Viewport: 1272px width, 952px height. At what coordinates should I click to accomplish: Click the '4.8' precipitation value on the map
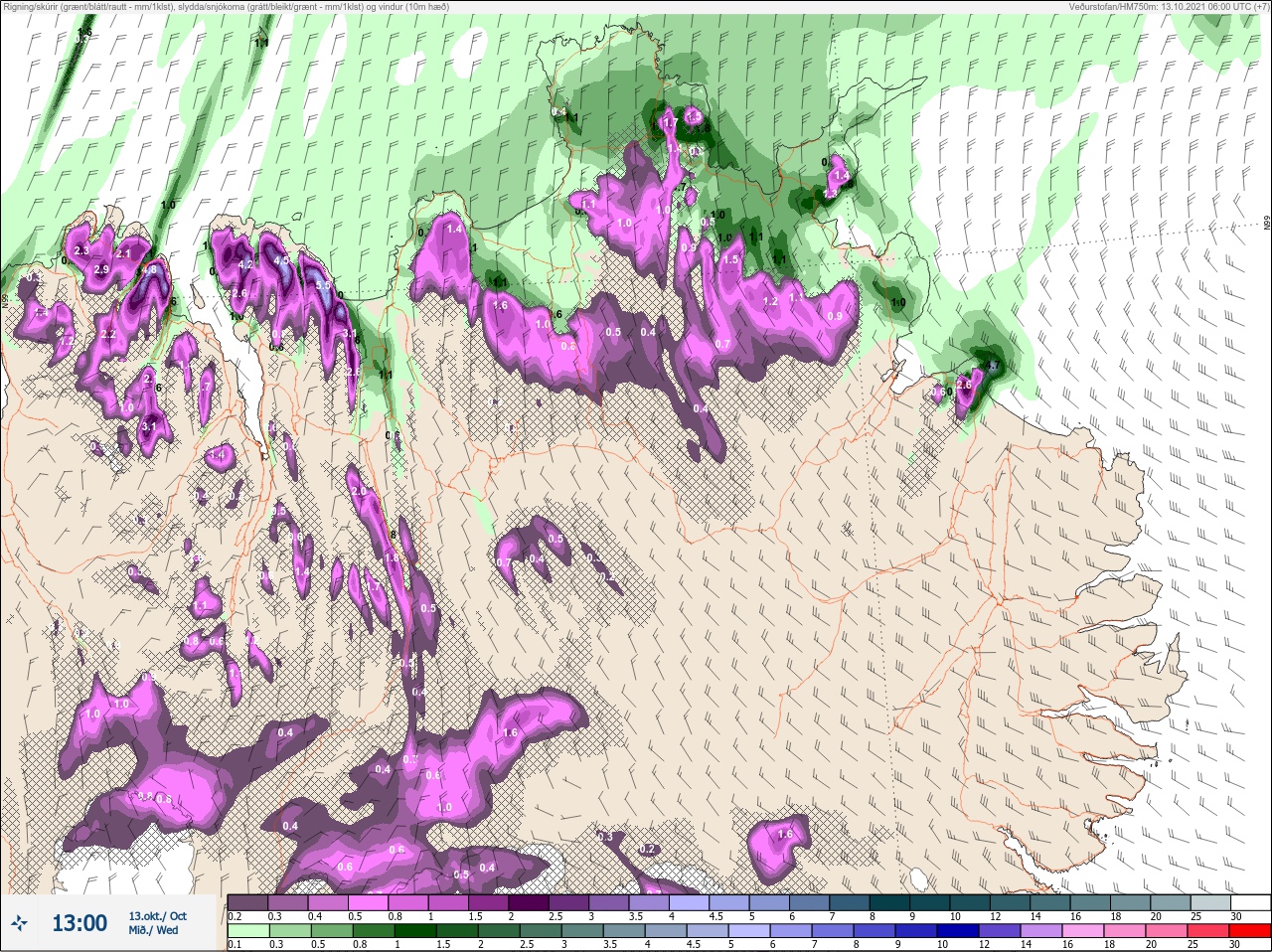tap(150, 269)
